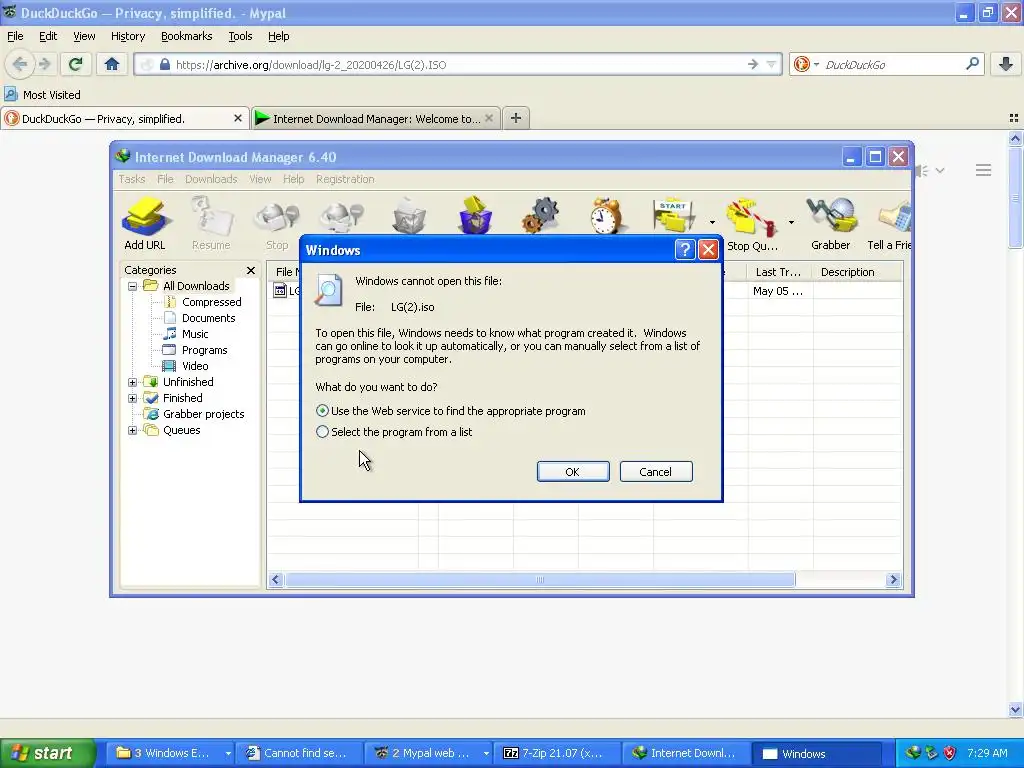This screenshot has width=1024, height=768.
Task: Click the Start Queue icon in IDM toolbar
Action: pyautogui.click(x=673, y=215)
